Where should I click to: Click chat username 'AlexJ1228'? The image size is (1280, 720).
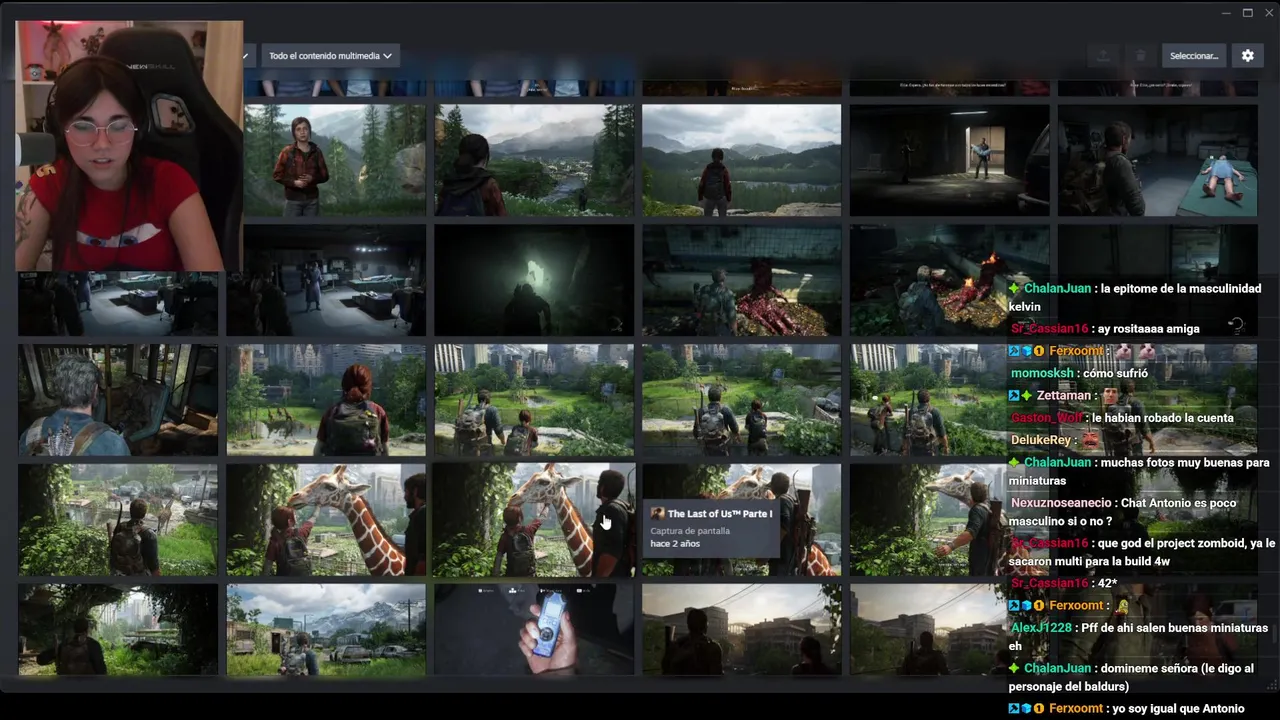[x=1041, y=628]
